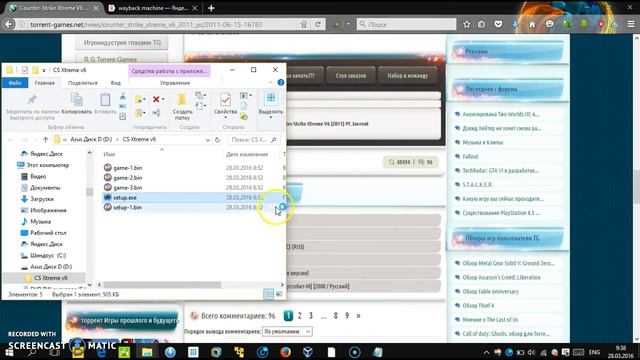This screenshot has width=640, height=360.
Task: Click the New Folder icon in ribbon
Action: click(x=182, y=99)
